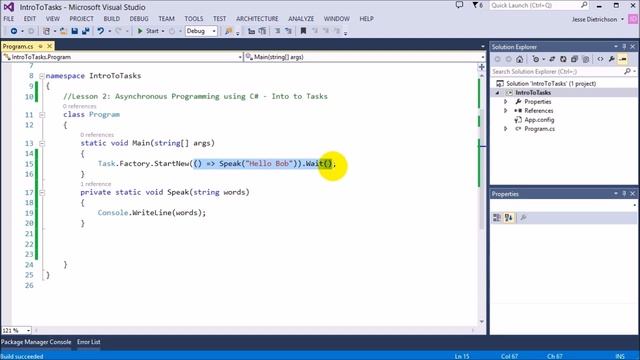Open the BUILD menu

(111, 19)
